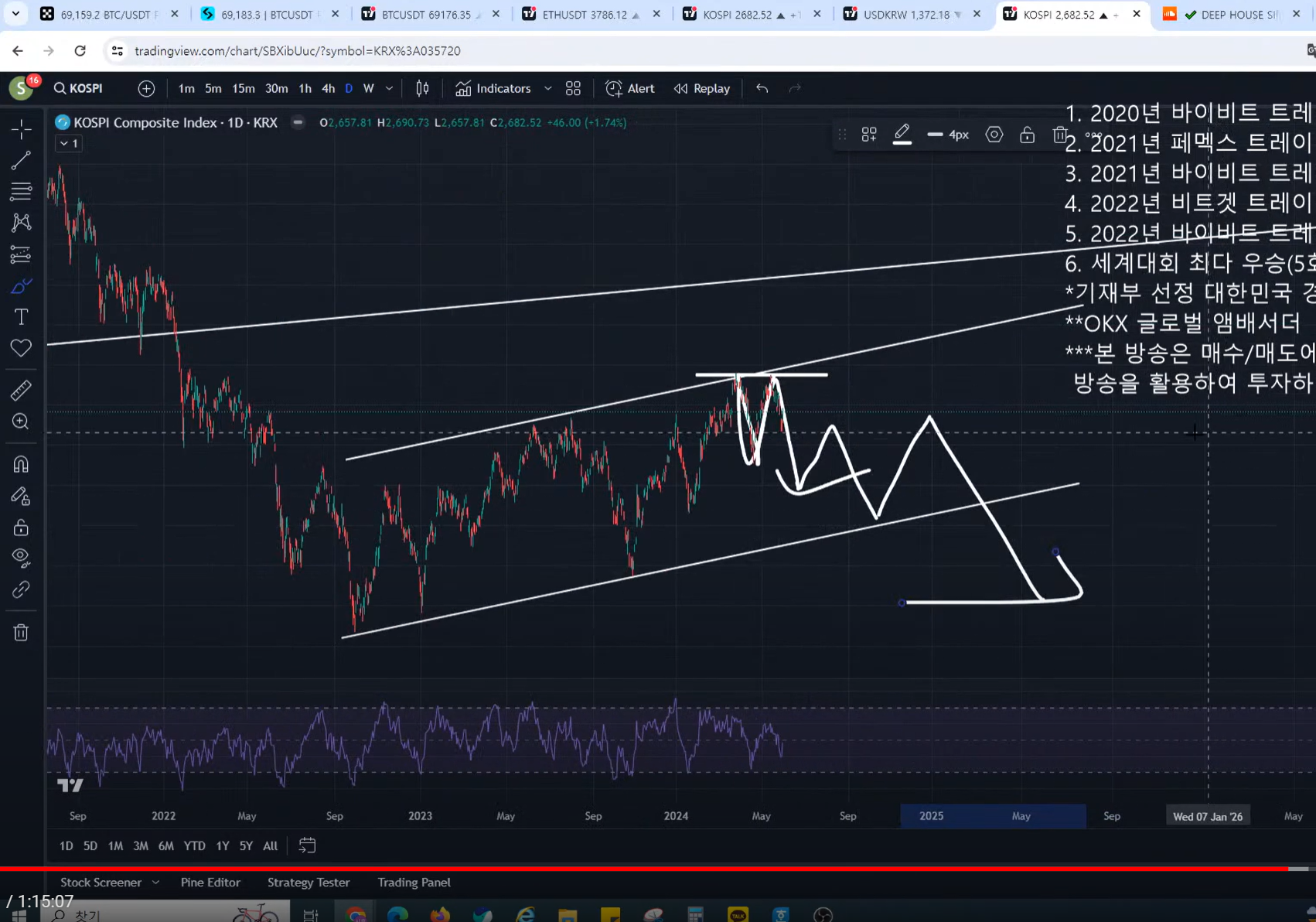Switch chart to daily D interval
This screenshot has height=922, width=1316.
point(349,88)
